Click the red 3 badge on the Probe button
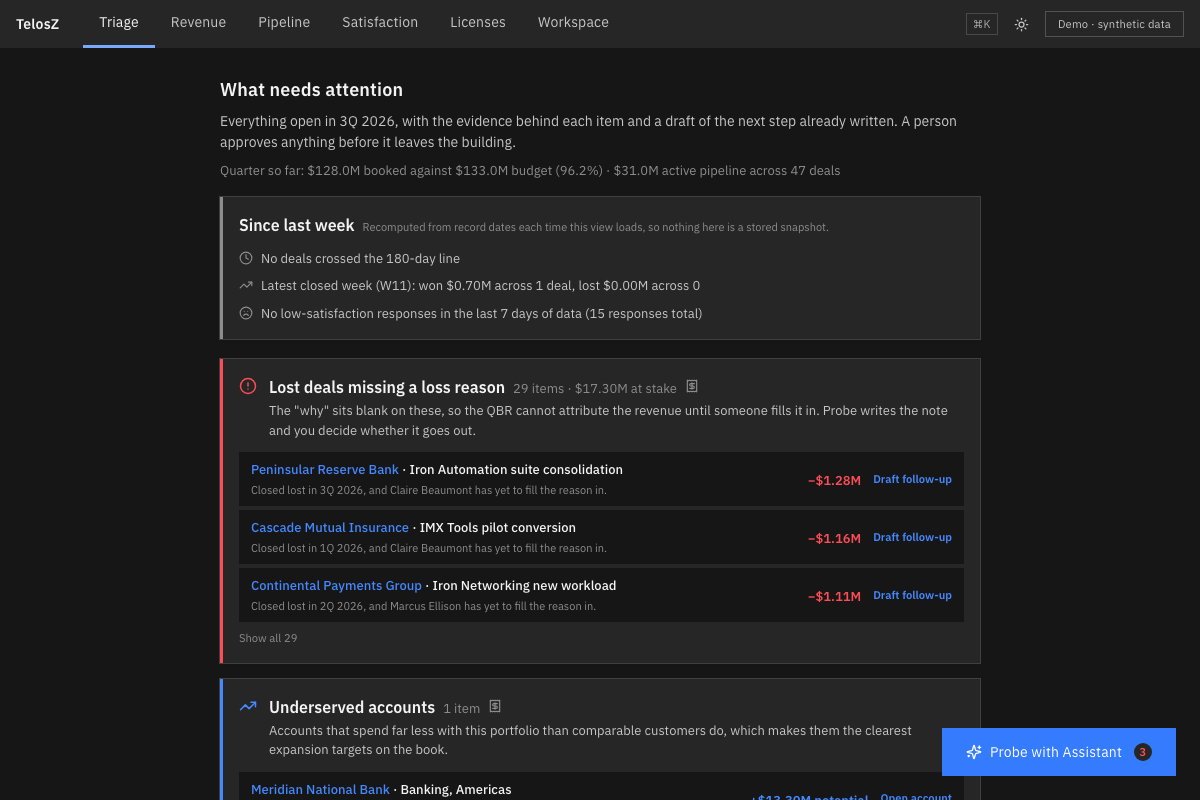 [1143, 752]
